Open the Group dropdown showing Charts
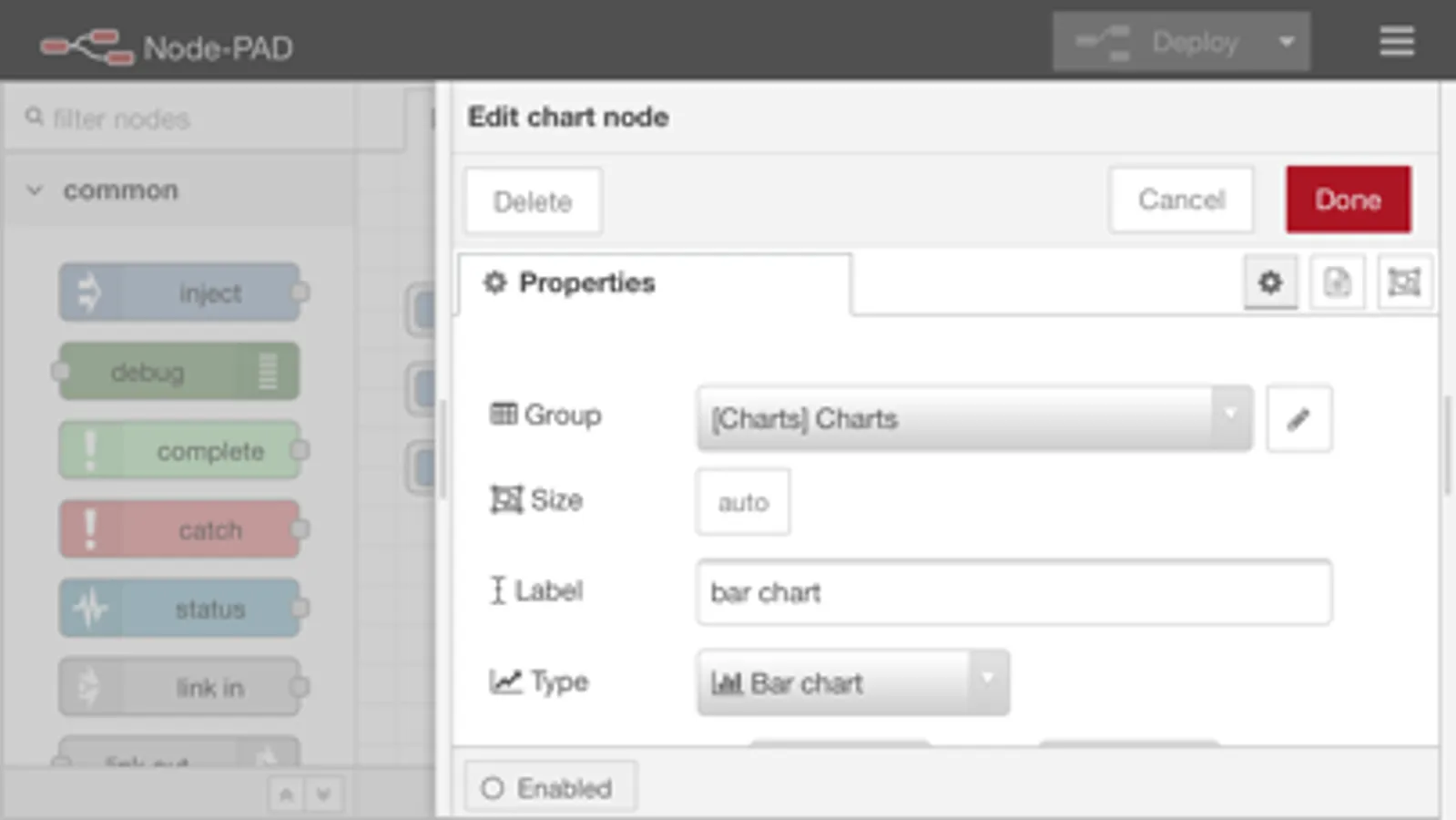The image size is (1456, 820). 973,419
